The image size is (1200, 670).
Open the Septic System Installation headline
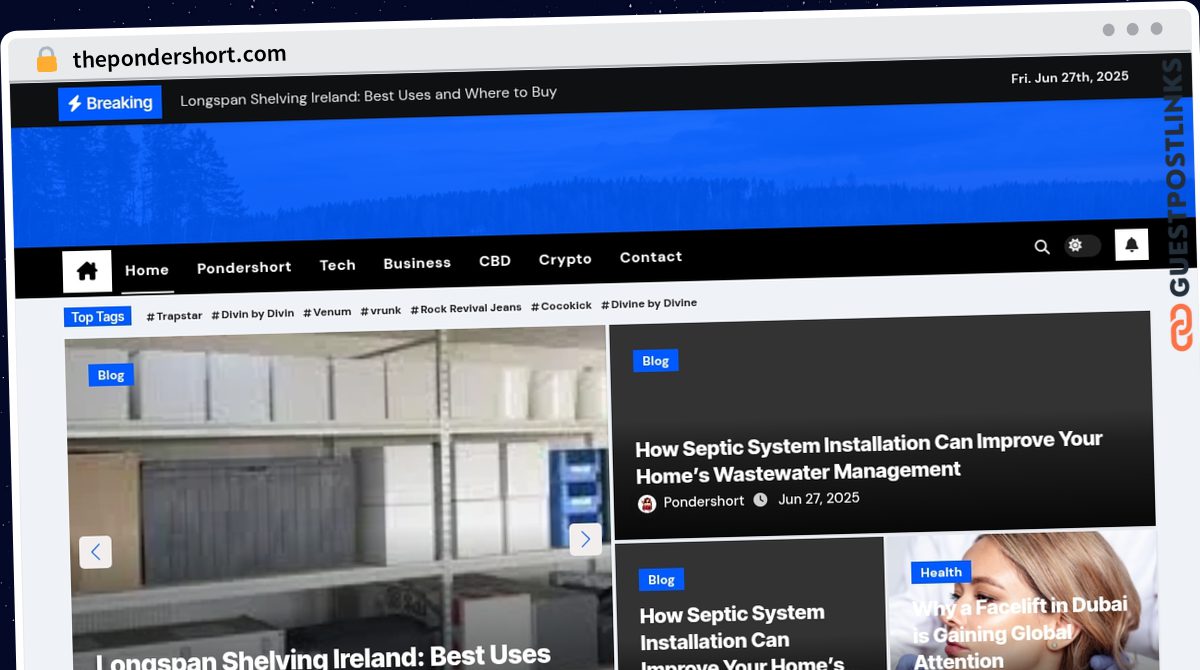click(x=868, y=456)
